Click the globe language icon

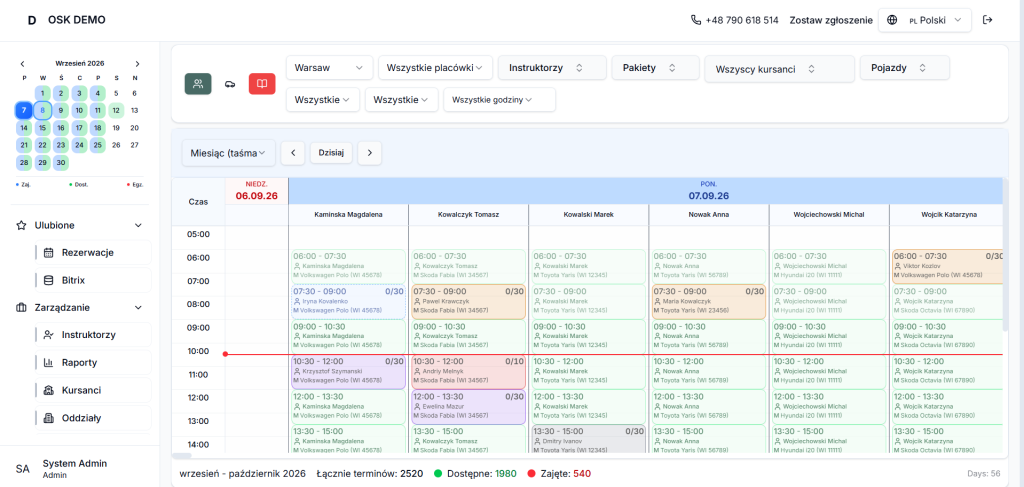(x=892, y=20)
